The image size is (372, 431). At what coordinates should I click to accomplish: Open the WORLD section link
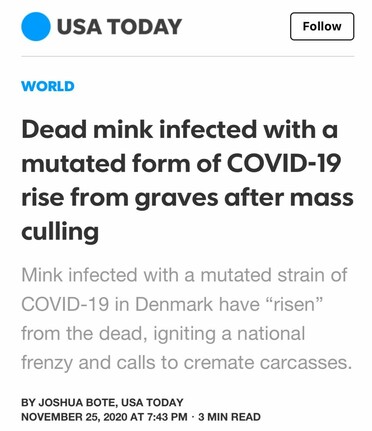click(x=48, y=86)
